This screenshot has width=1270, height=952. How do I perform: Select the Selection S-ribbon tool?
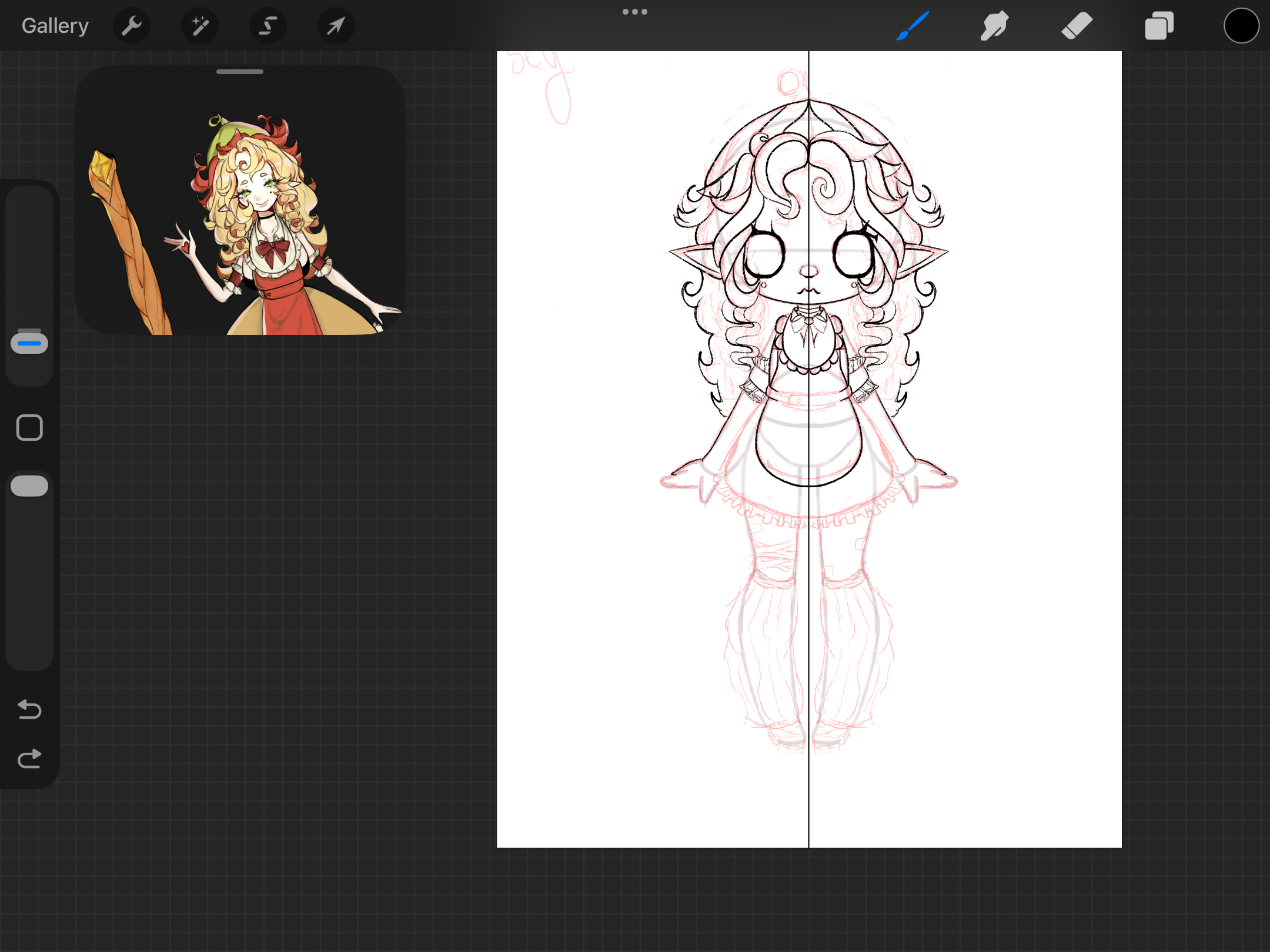pos(268,26)
